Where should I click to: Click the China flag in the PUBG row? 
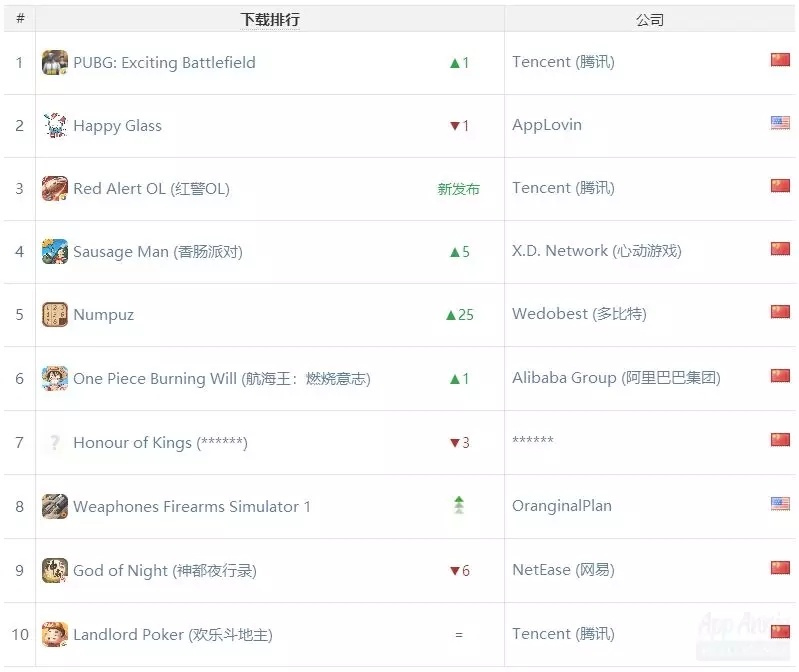pos(780,60)
